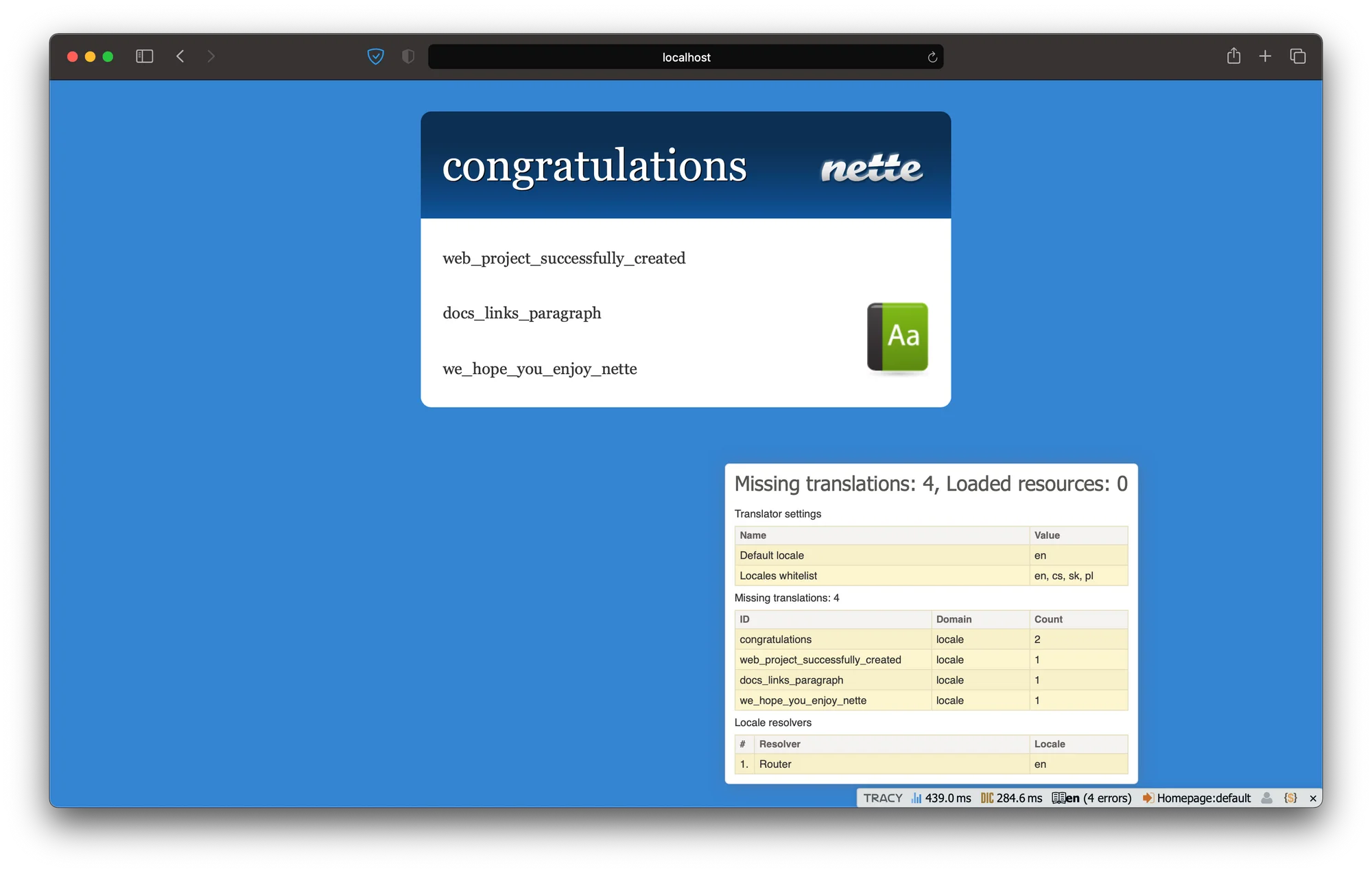Show the tab overview
Image resolution: width=1372 pixels, height=873 pixels.
[x=1297, y=56]
